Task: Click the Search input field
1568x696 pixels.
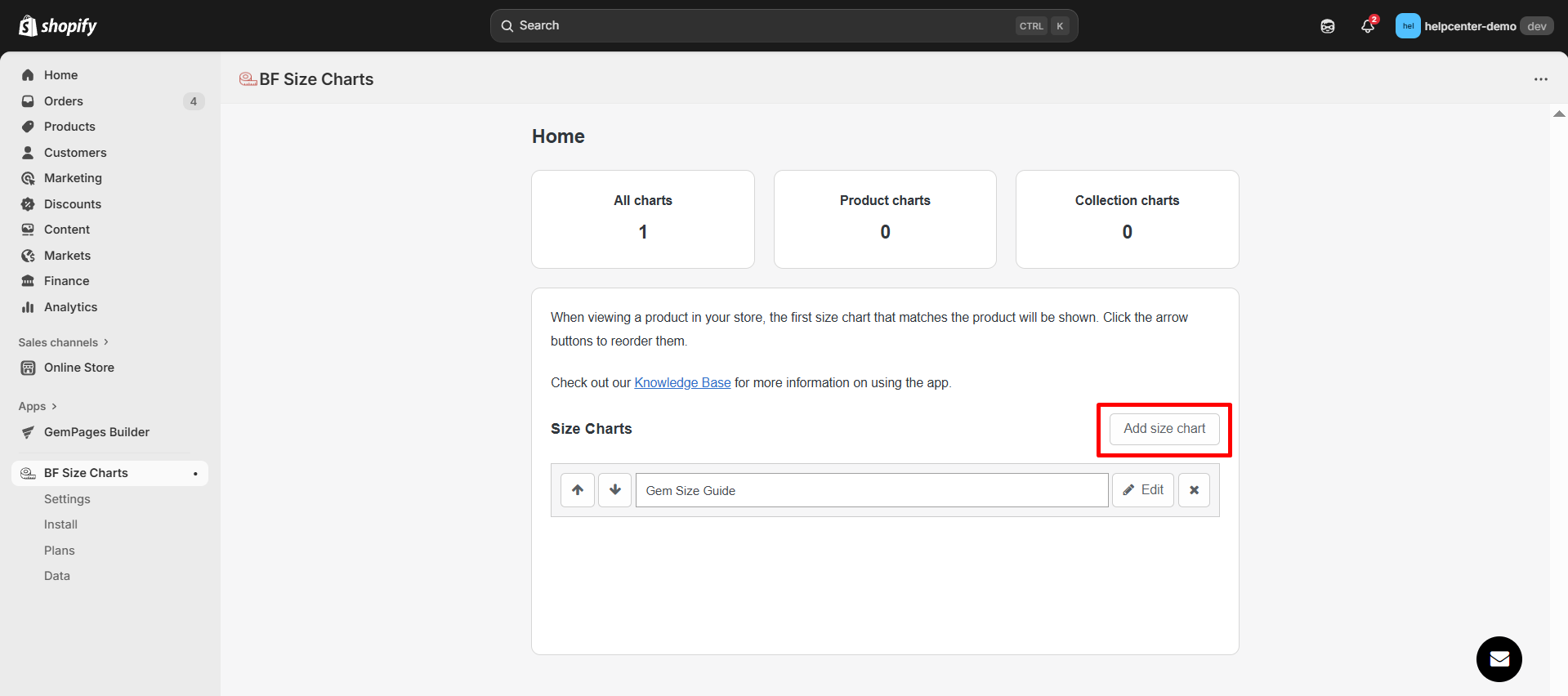Action: [760, 26]
